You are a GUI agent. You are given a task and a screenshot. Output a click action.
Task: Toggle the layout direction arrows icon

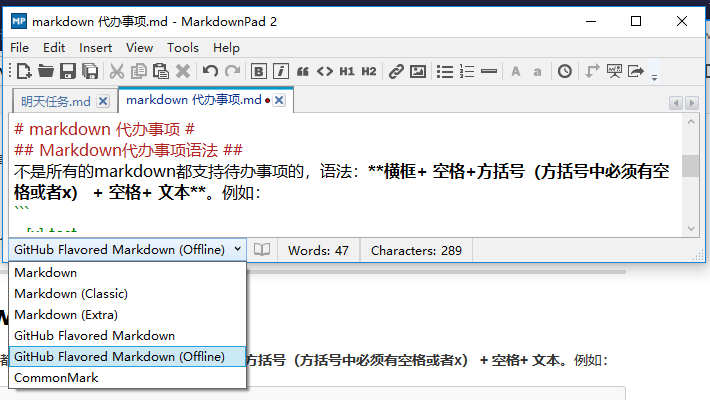point(592,71)
